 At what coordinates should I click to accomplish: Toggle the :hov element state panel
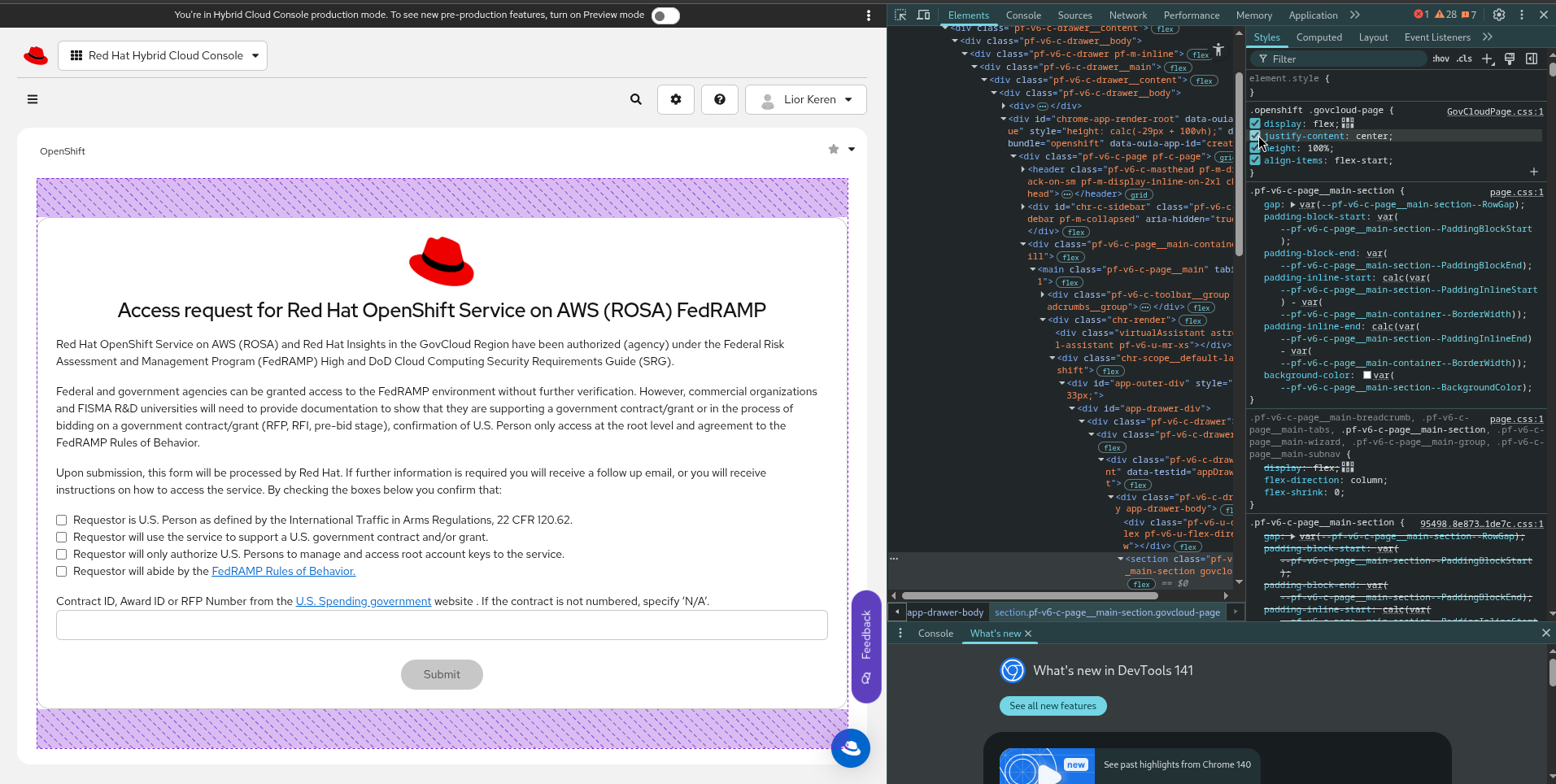pyautogui.click(x=1440, y=59)
